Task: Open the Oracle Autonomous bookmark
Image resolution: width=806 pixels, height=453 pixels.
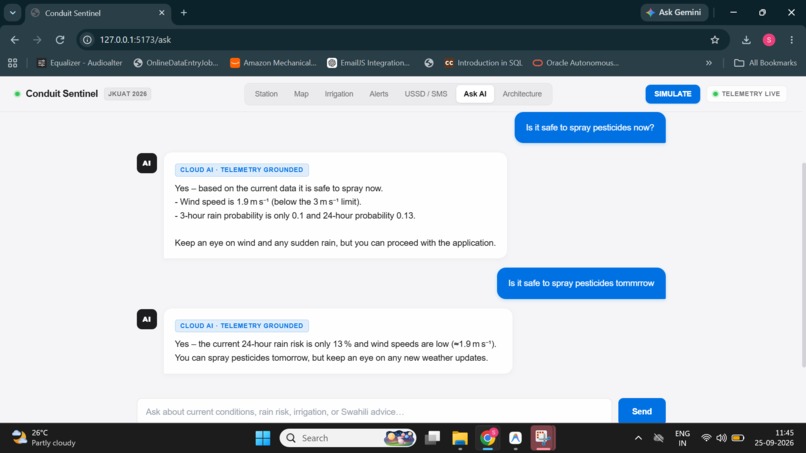Action: (x=576, y=63)
